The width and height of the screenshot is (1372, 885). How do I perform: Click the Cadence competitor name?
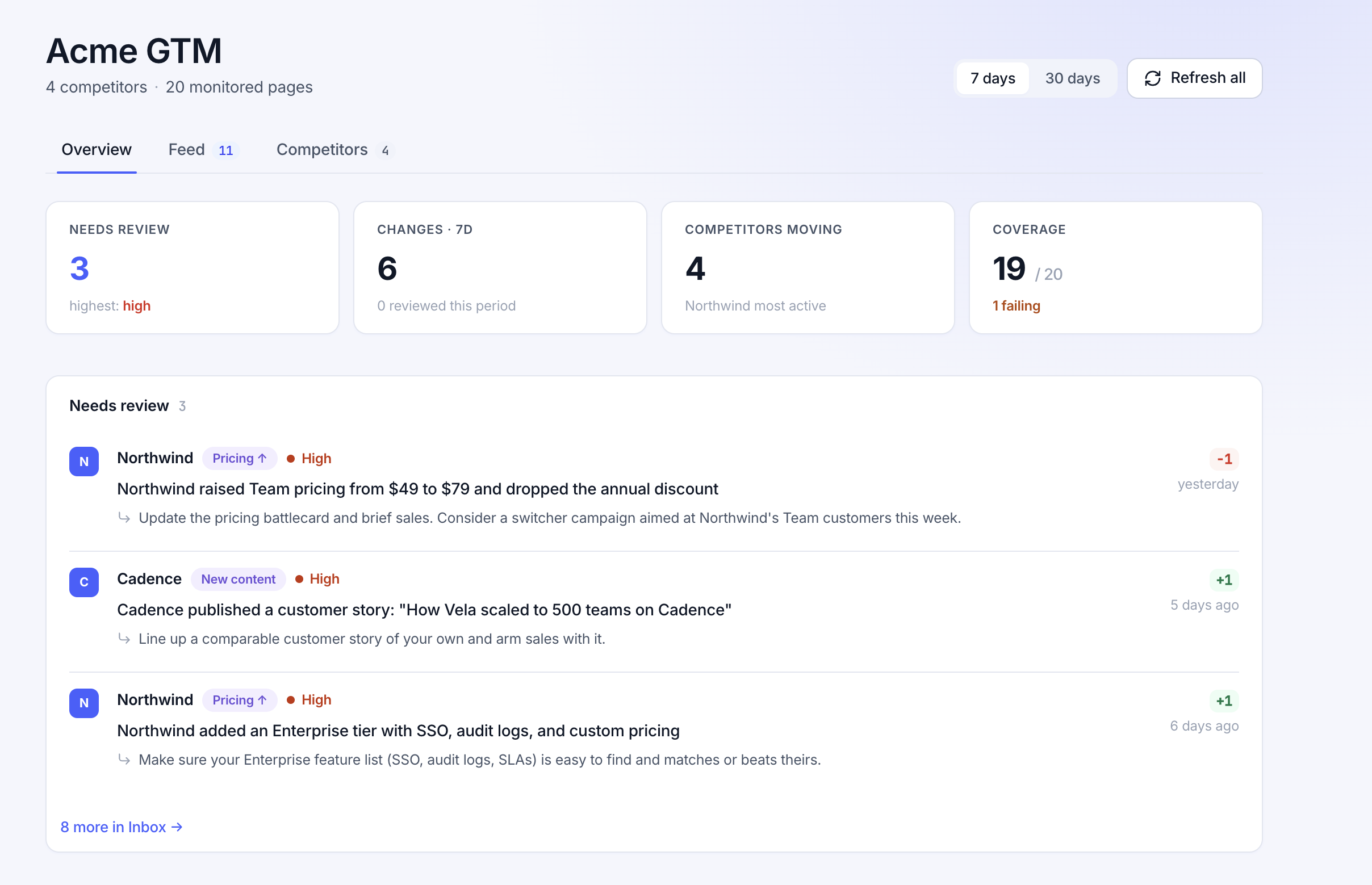click(x=149, y=578)
